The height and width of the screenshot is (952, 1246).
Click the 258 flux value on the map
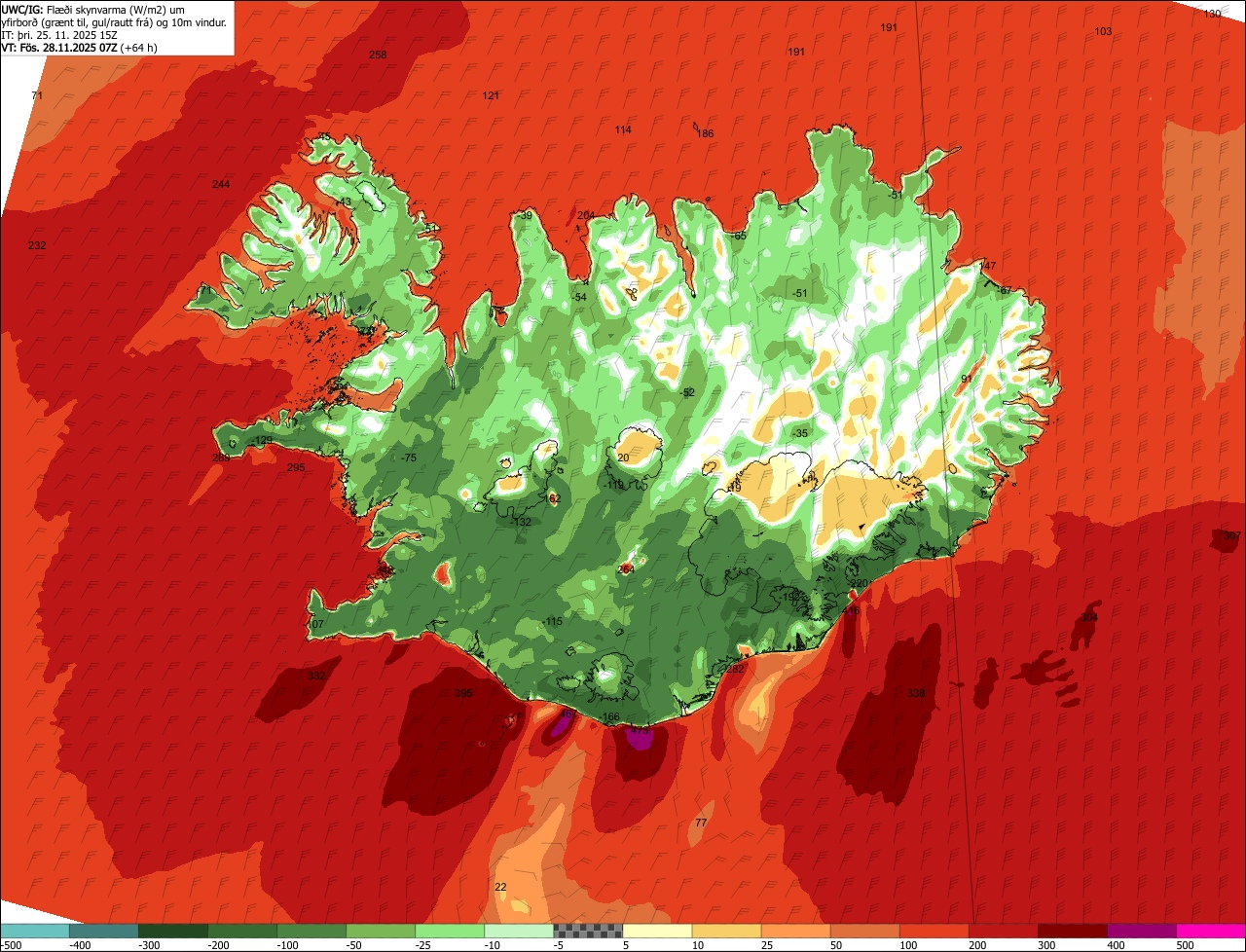(378, 55)
